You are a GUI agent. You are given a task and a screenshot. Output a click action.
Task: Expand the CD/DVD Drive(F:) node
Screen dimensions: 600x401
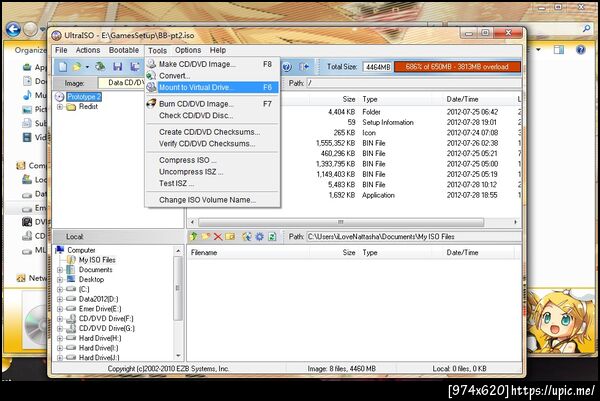point(60,319)
